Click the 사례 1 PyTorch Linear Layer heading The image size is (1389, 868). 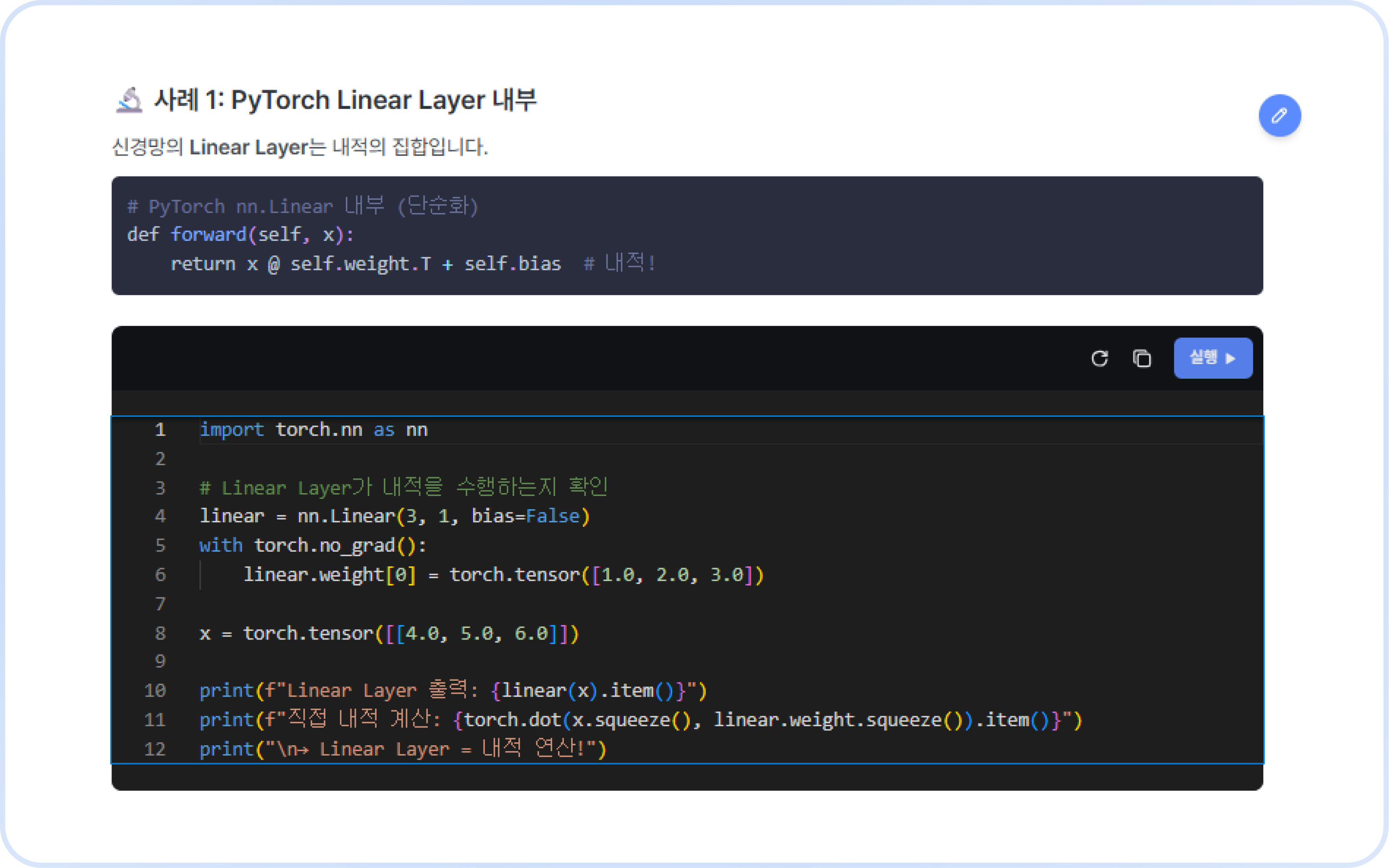coord(345,100)
